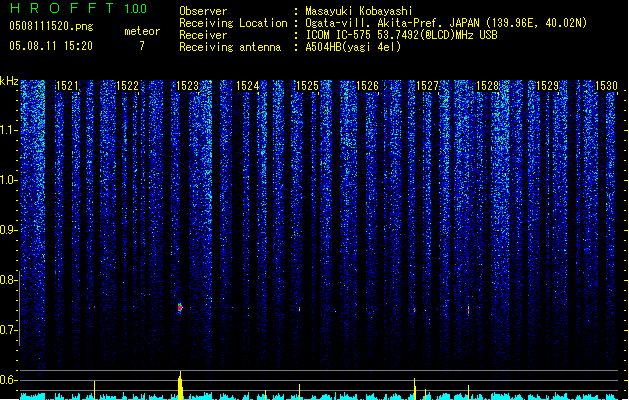Click the 0.9 frequency axis label
This screenshot has width=629, height=400.
[x=9, y=230]
